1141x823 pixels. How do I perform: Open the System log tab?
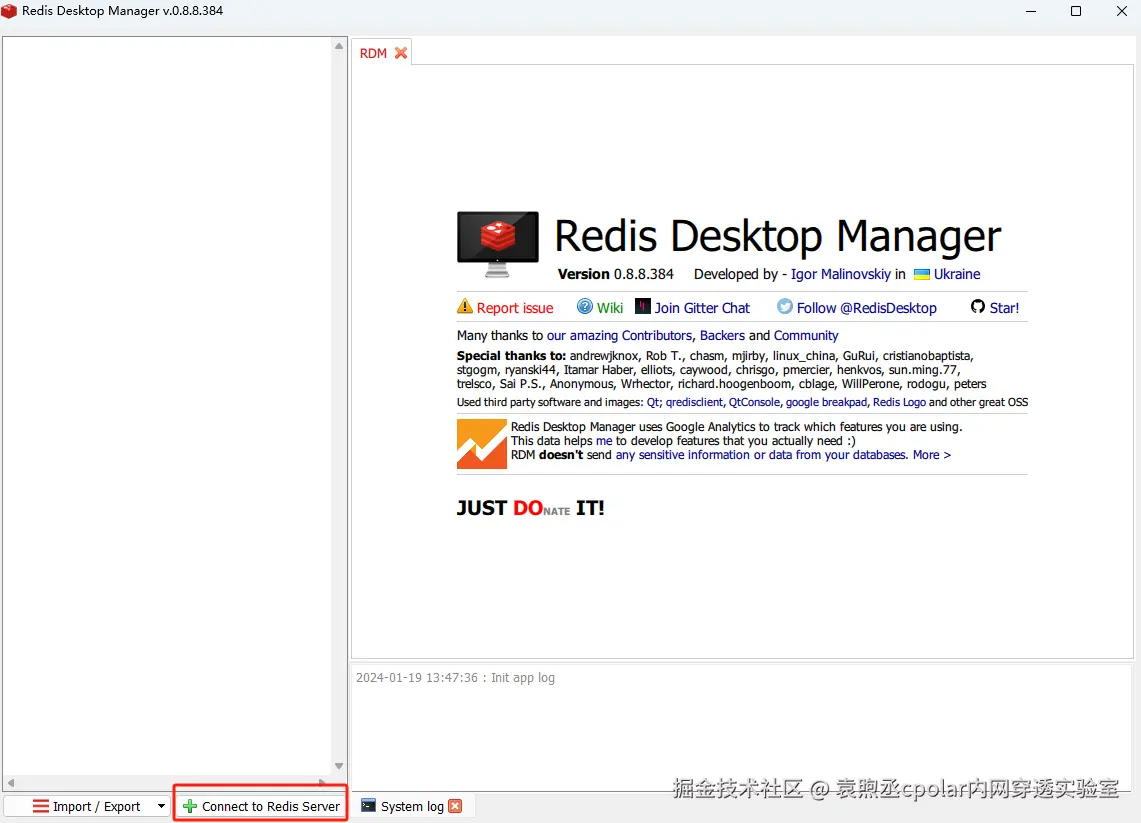coord(412,806)
